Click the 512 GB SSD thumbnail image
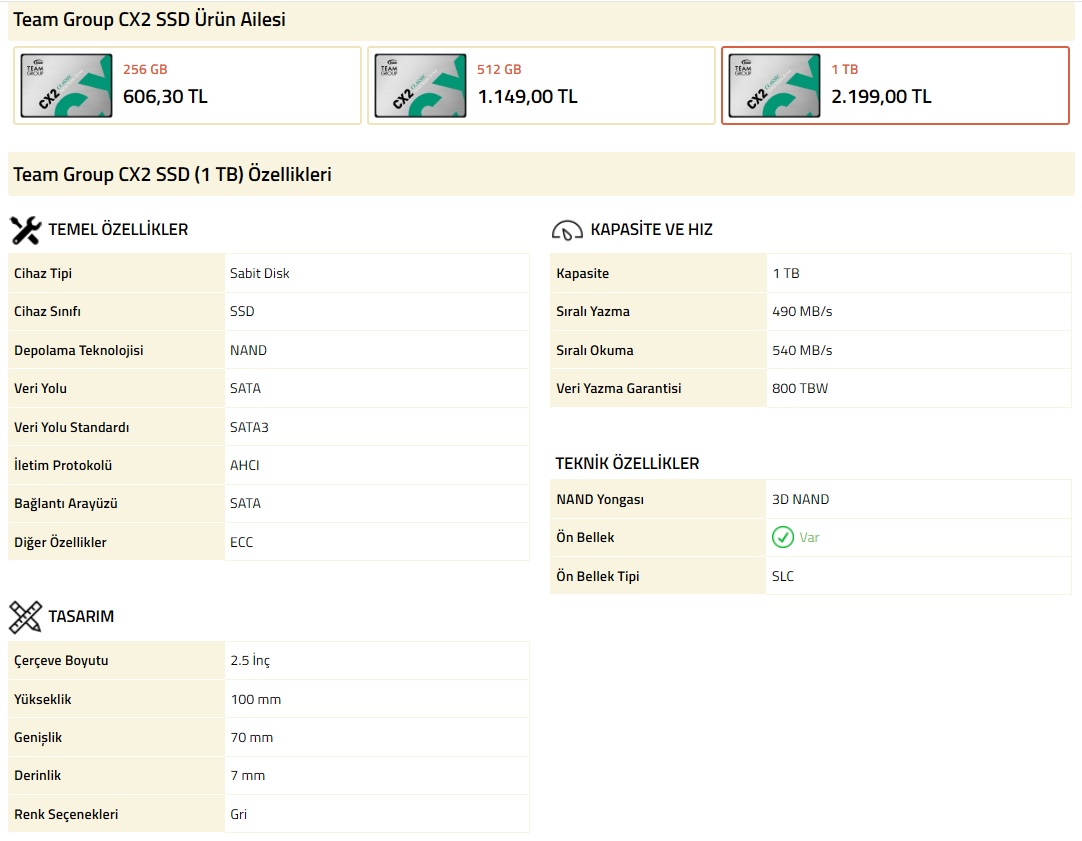The width and height of the screenshot is (1082, 841). (420, 86)
